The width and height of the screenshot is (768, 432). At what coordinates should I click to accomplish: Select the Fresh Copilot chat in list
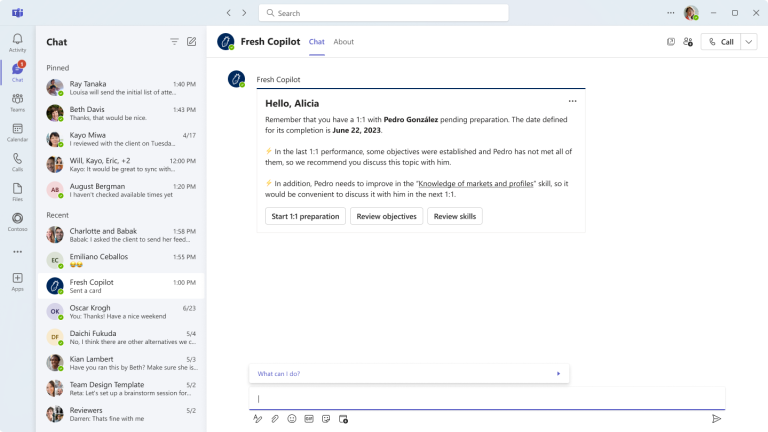click(x=121, y=286)
